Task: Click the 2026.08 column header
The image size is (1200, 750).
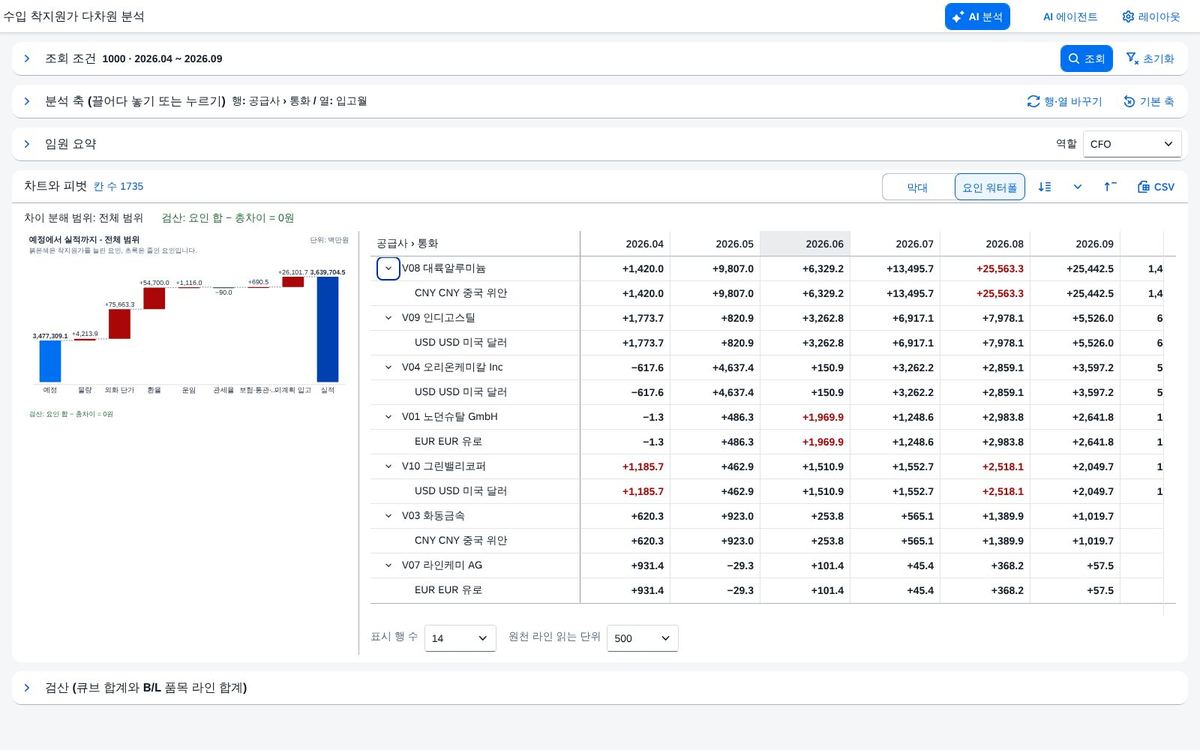Action: point(985,243)
